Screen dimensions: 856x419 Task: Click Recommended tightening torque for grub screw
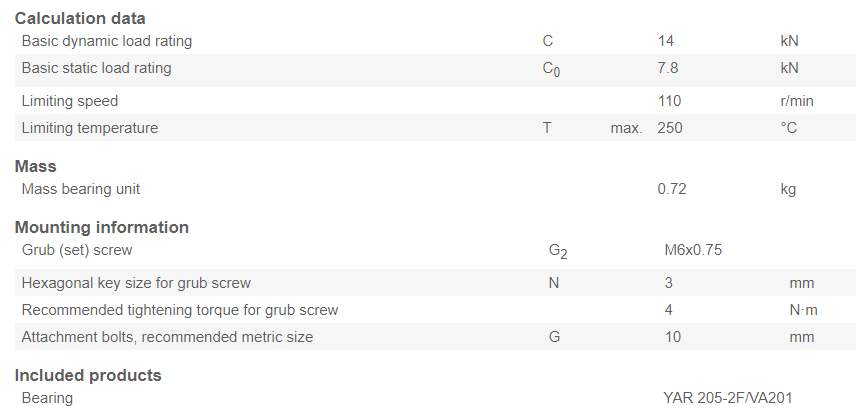180,310
